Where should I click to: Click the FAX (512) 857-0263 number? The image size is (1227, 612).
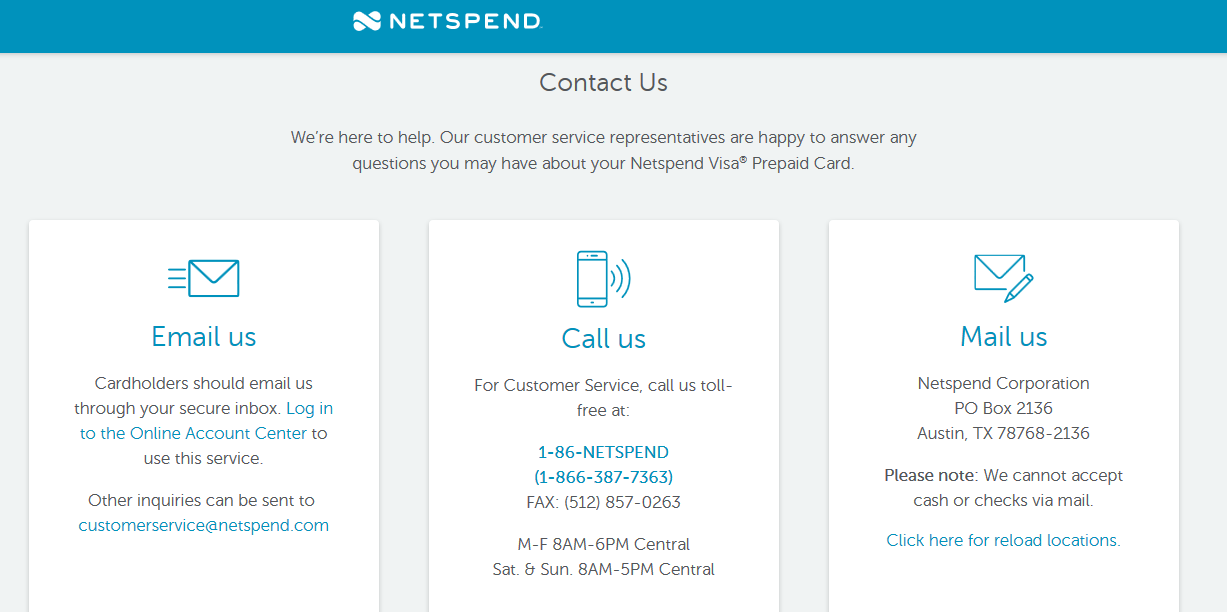point(603,502)
